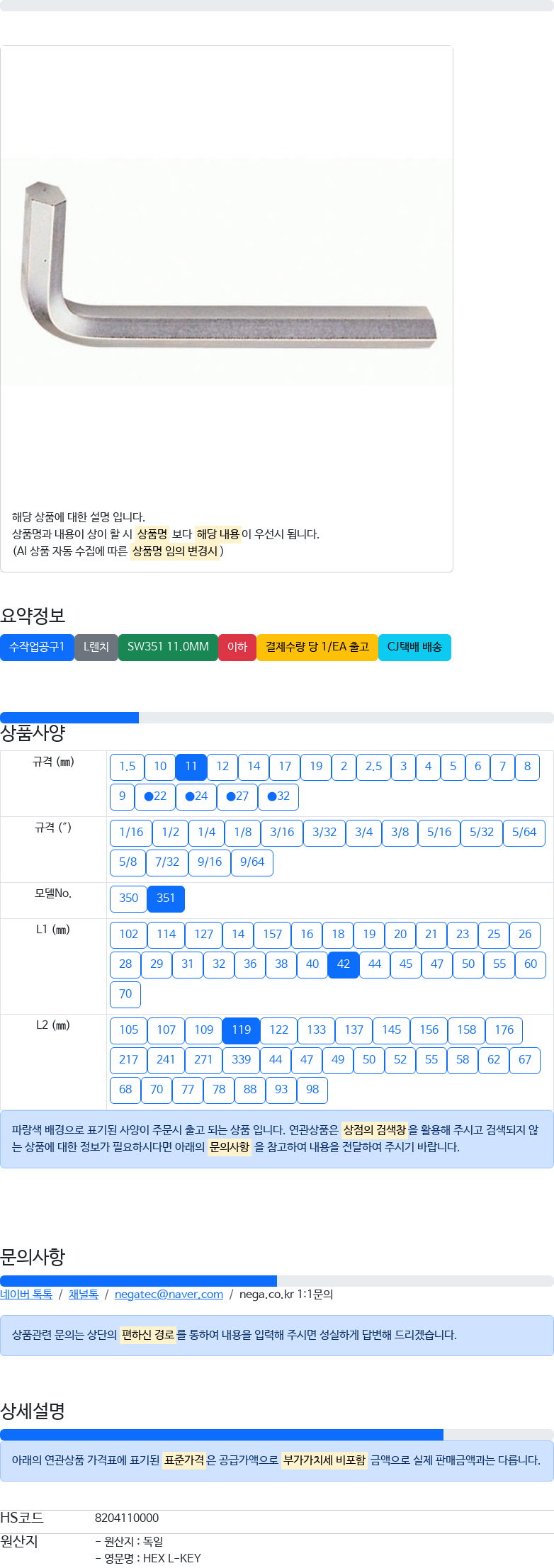Open the 네이버 톡톡 inquiry link
Screen dimensions: 554x1568
tap(26, 1295)
